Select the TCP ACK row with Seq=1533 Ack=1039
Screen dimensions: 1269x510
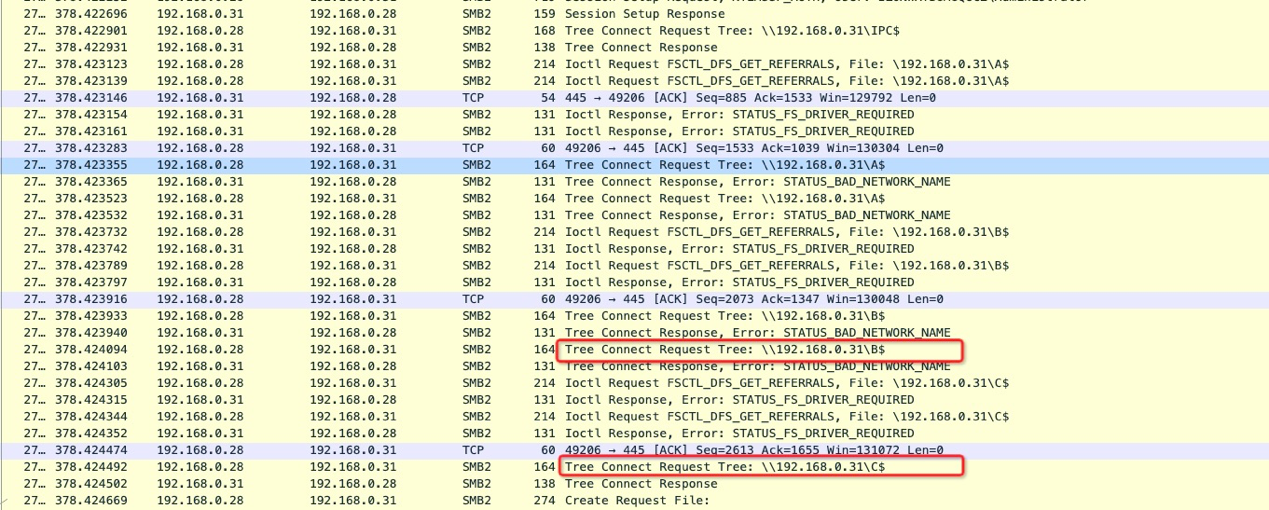tap(634, 148)
